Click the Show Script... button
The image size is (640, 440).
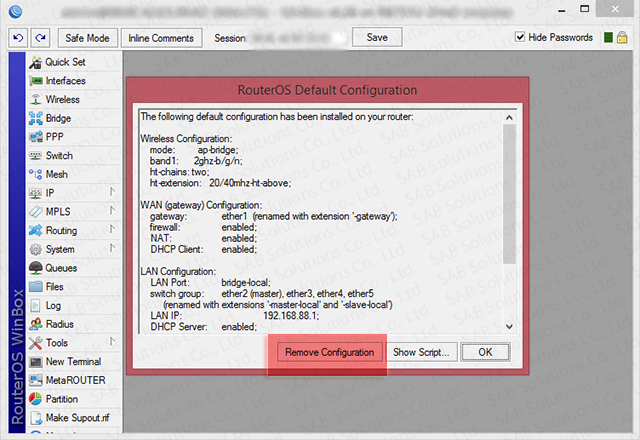tap(421, 352)
